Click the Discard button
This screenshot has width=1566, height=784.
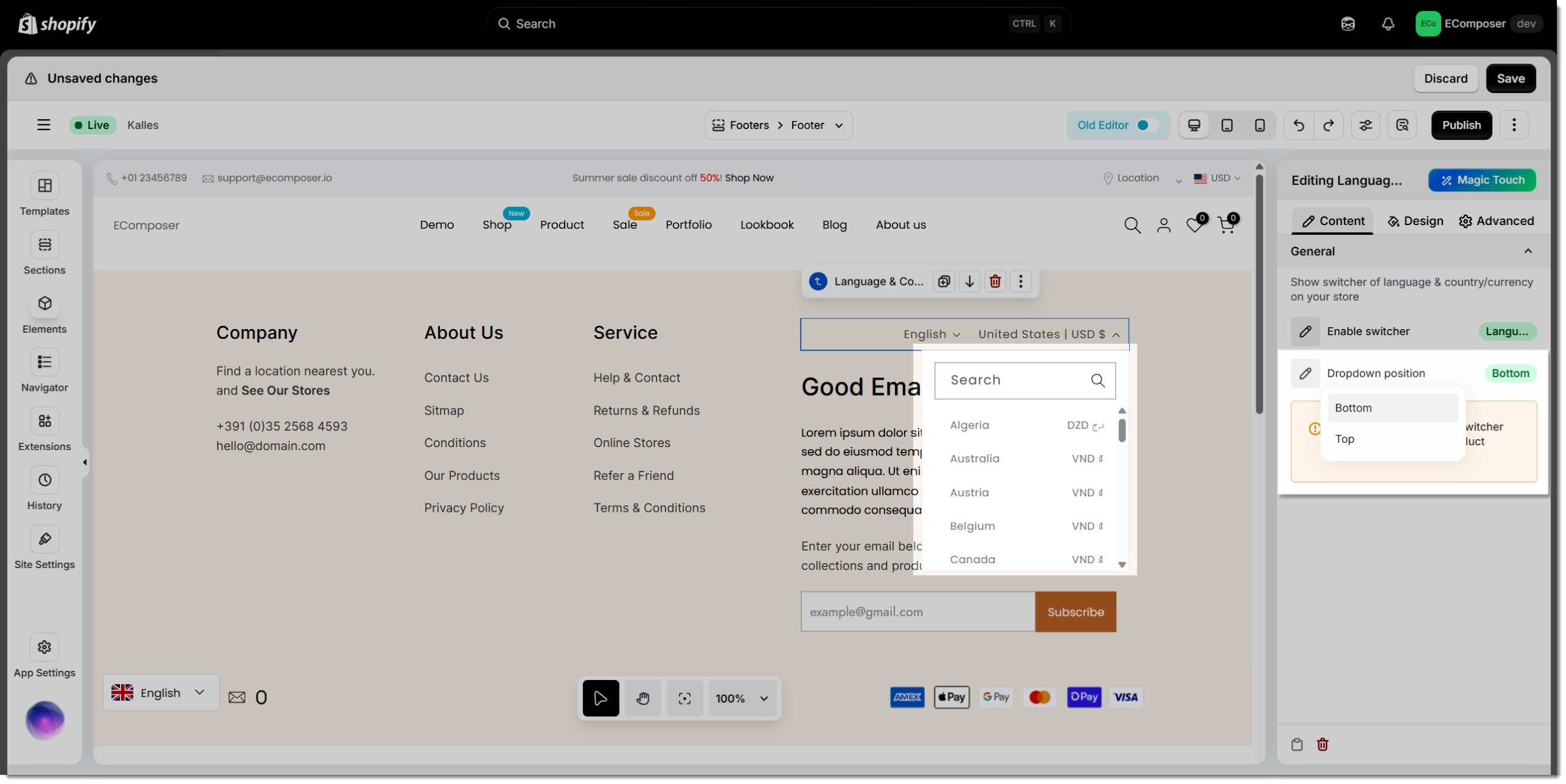coord(1445,78)
